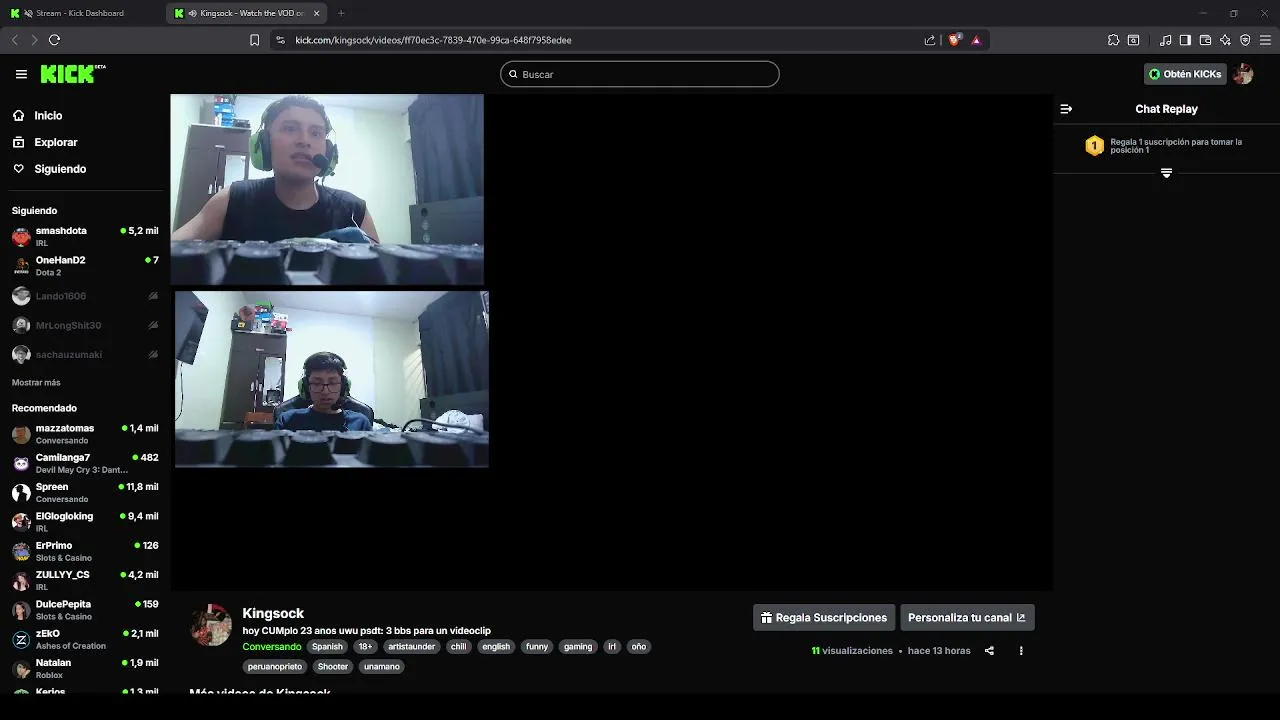Open recommended channel Camilanga7
This screenshot has width=1280, height=720.
[85, 463]
